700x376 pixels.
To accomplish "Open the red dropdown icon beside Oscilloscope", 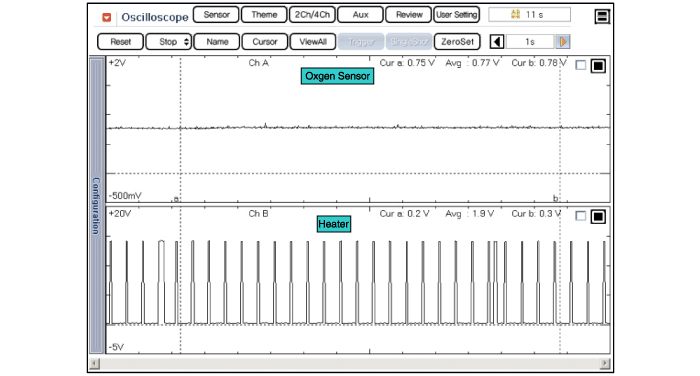I will (106, 17).
